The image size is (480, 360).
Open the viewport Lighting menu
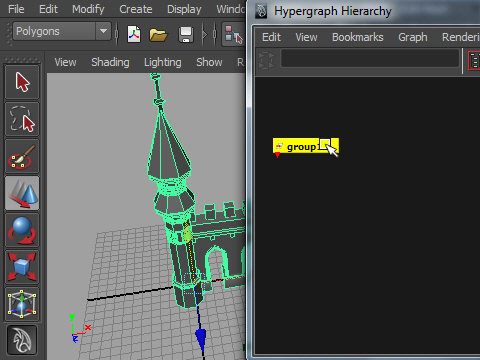163,62
